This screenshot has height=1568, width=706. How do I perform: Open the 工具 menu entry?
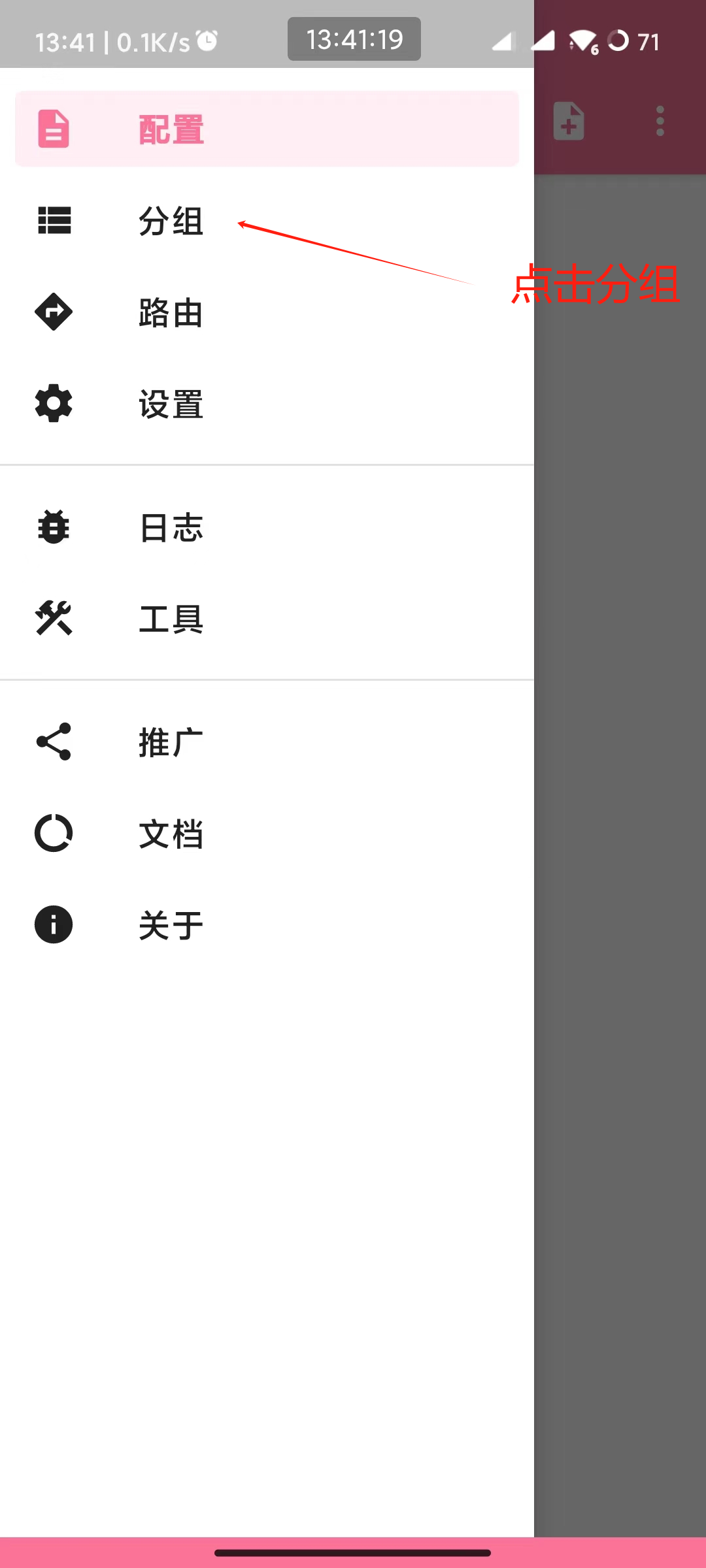171,619
